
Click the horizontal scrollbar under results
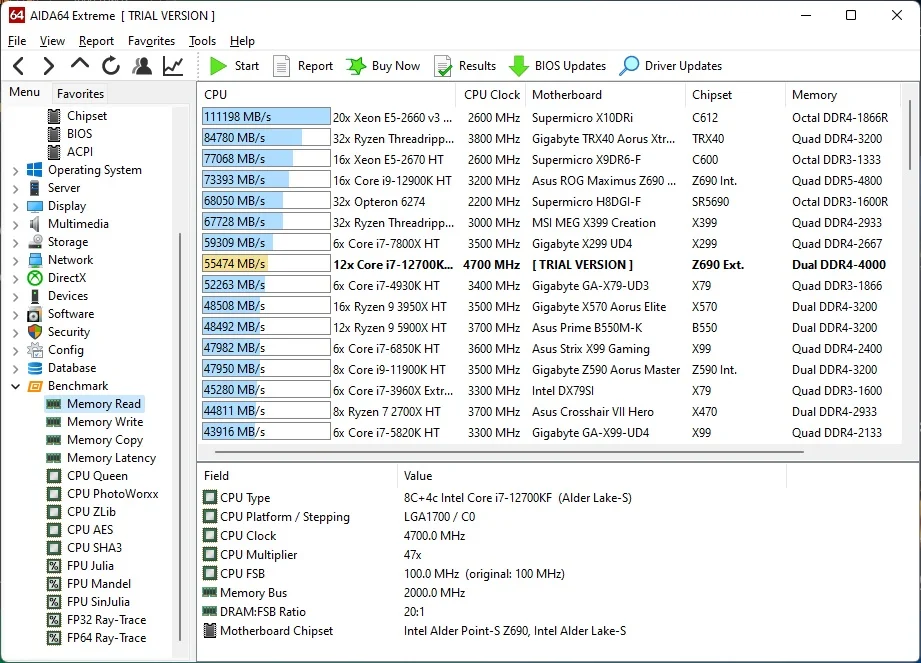[509, 452]
